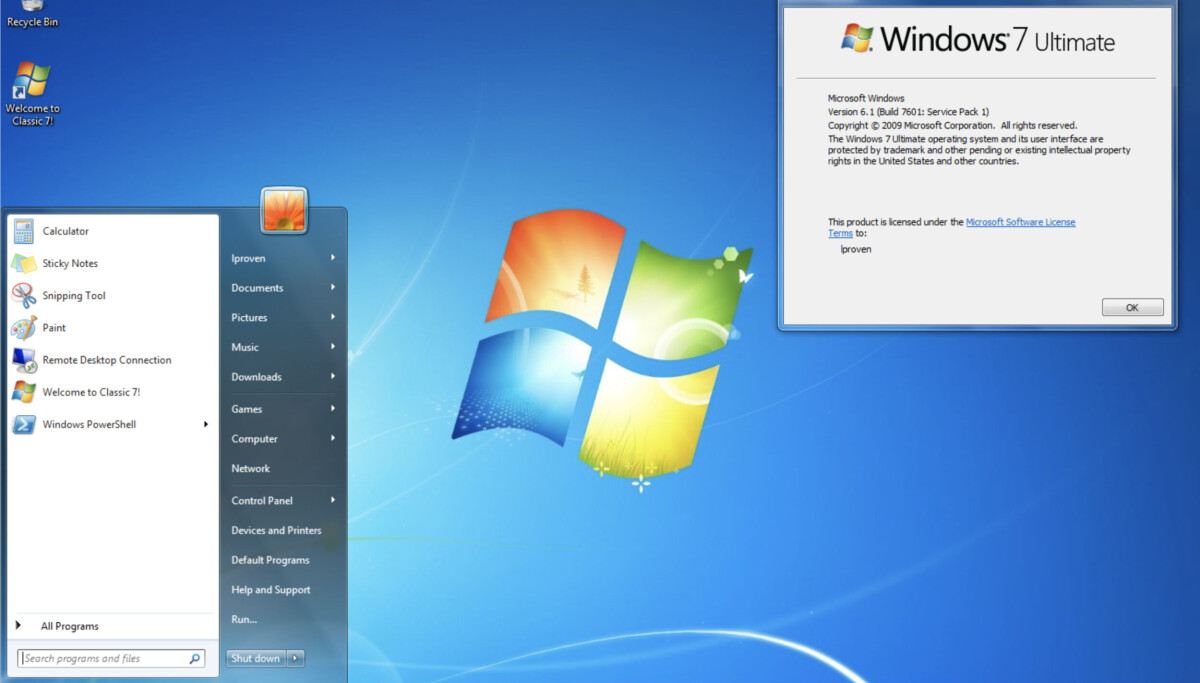
Task: Expand the Computer submenu arrow
Action: 333,438
